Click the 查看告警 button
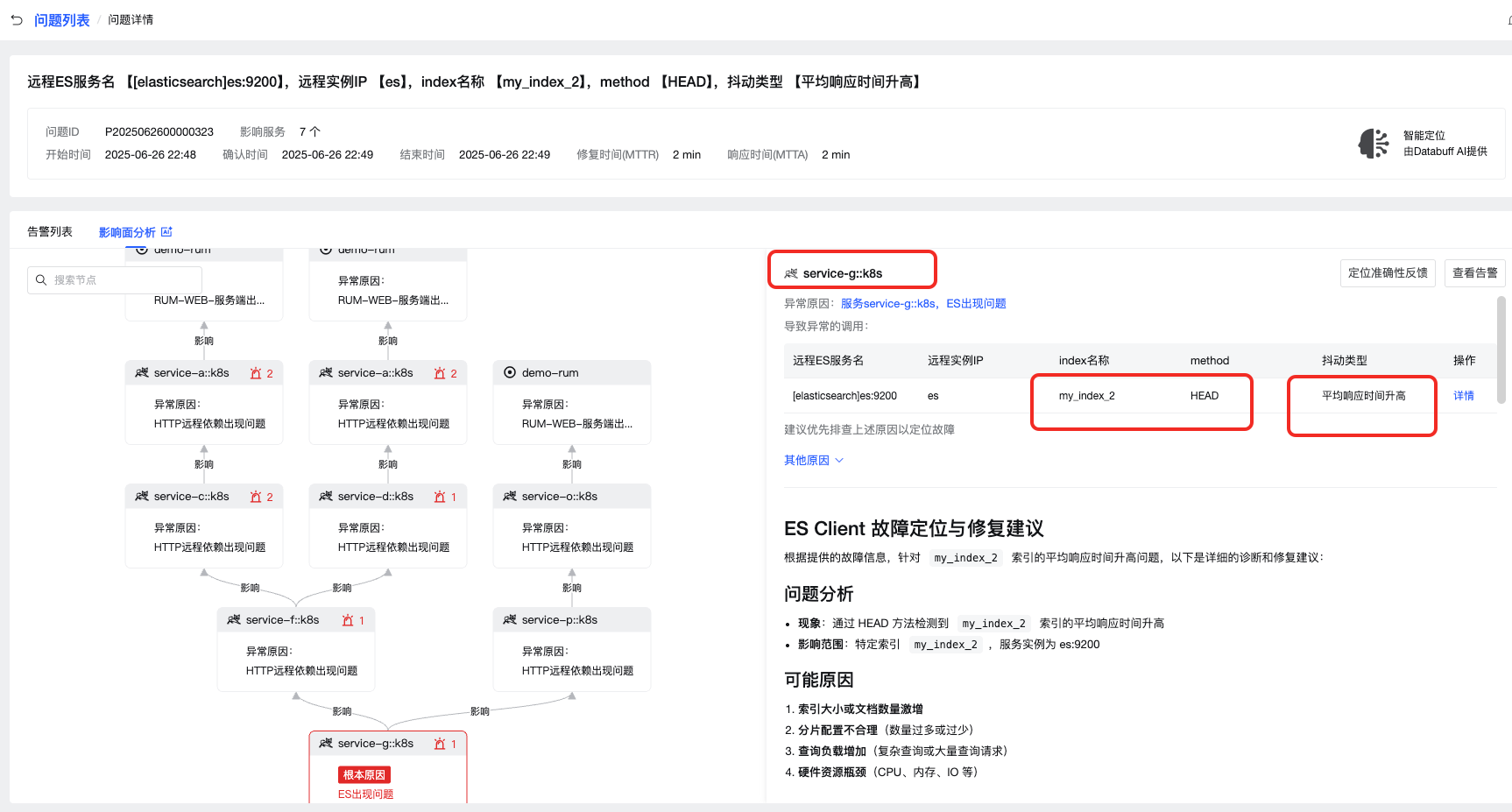Viewport: 1512px width, 812px height. pos(1474,273)
